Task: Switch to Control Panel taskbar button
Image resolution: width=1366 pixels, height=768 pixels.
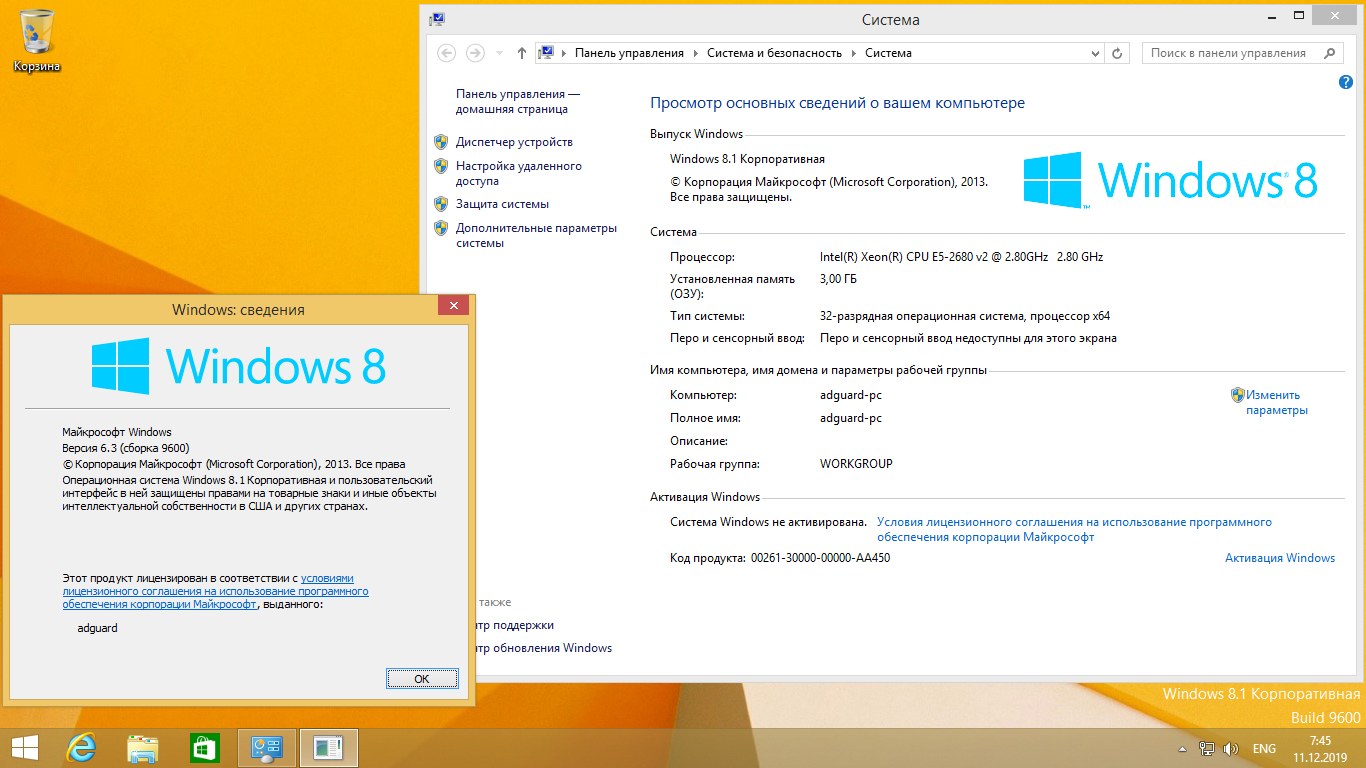Action: coord(267,747)
